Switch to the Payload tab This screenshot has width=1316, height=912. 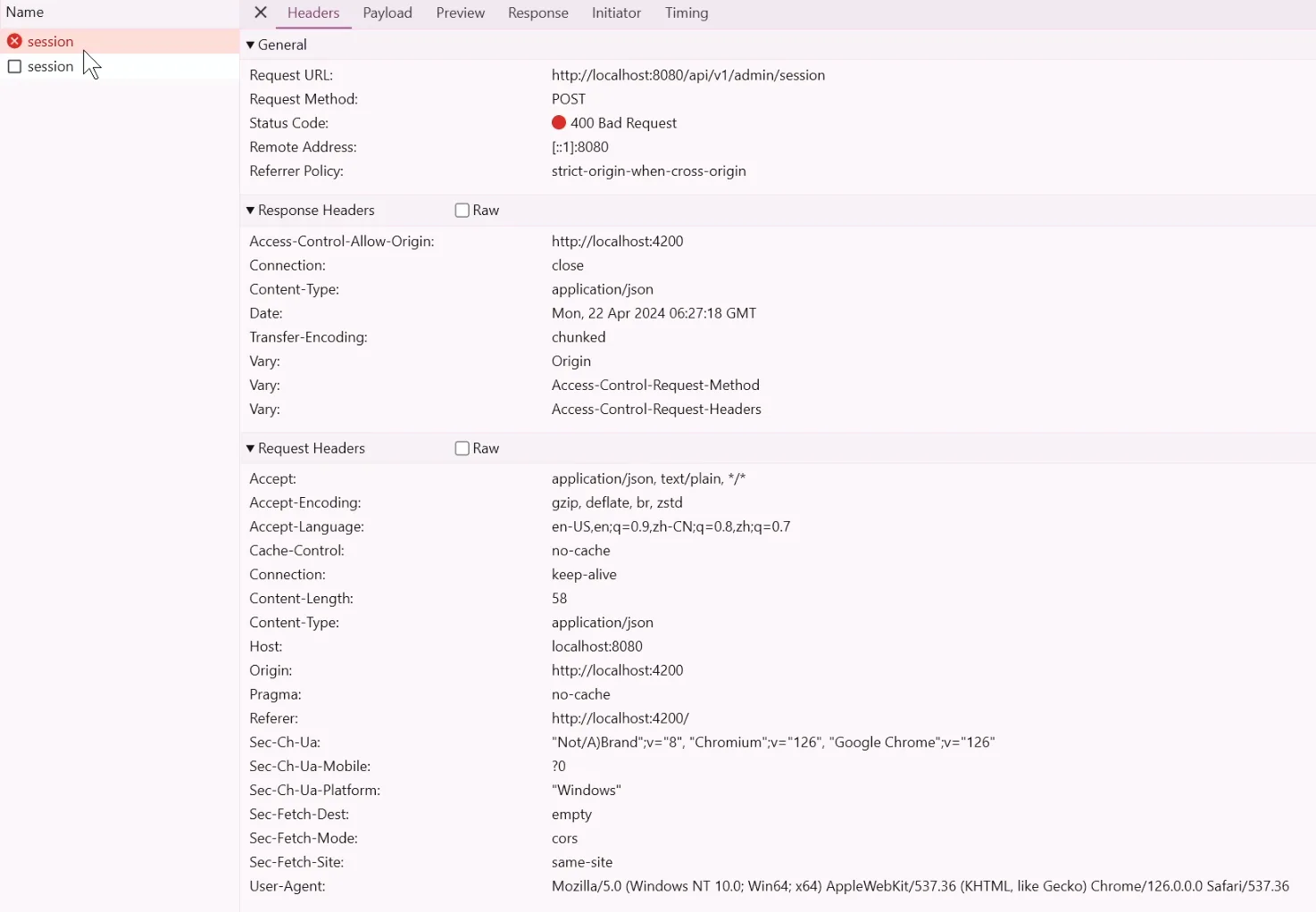click(387, 12)
